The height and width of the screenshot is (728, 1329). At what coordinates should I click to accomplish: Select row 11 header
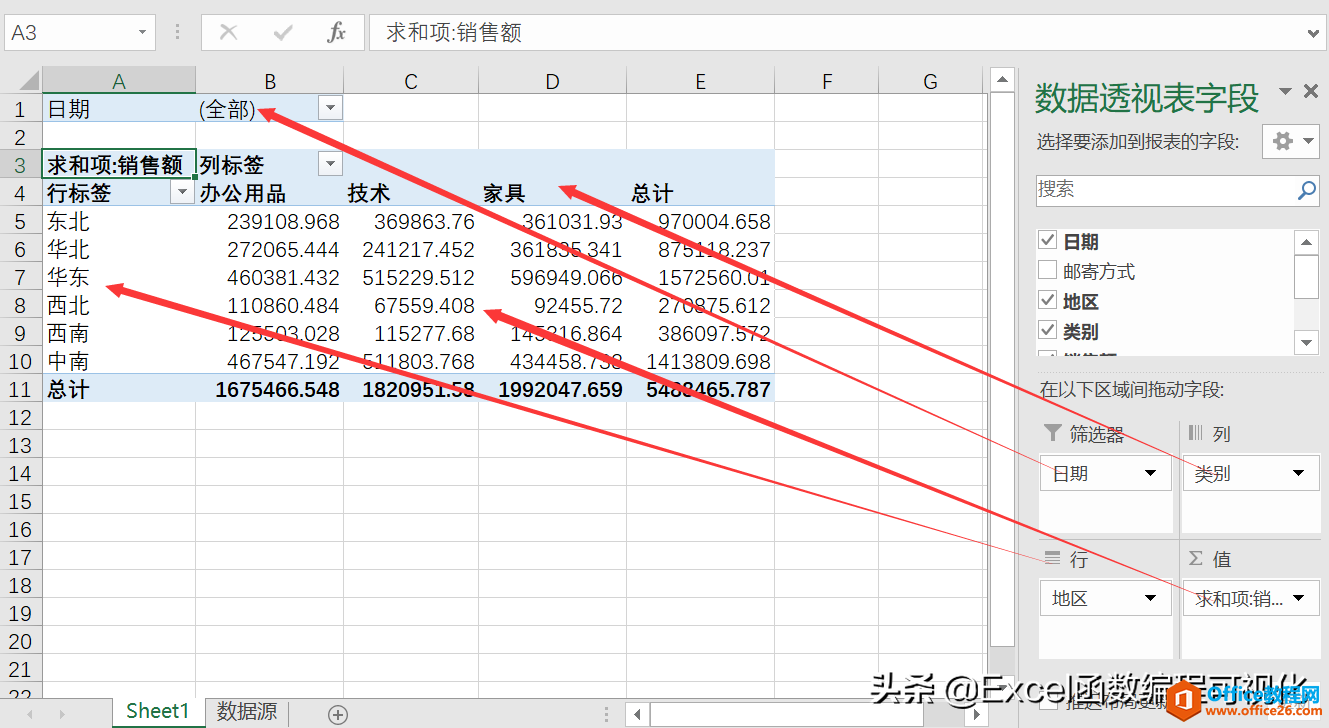[x=21, y=389]
